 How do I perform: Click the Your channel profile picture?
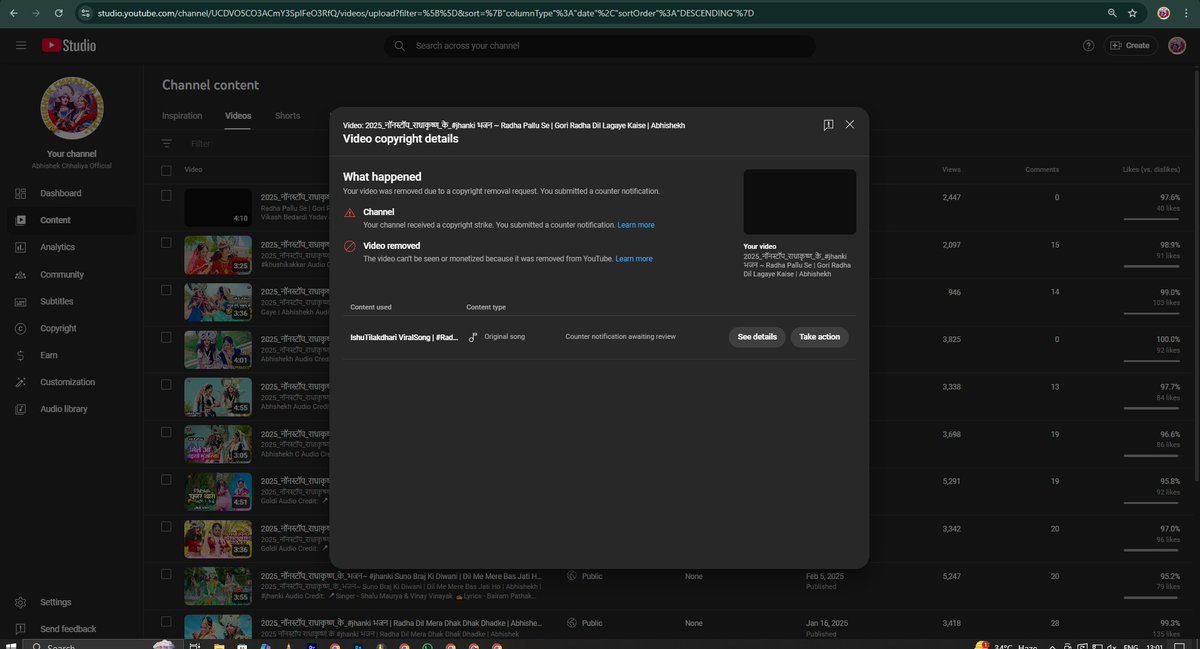(72, 109)
